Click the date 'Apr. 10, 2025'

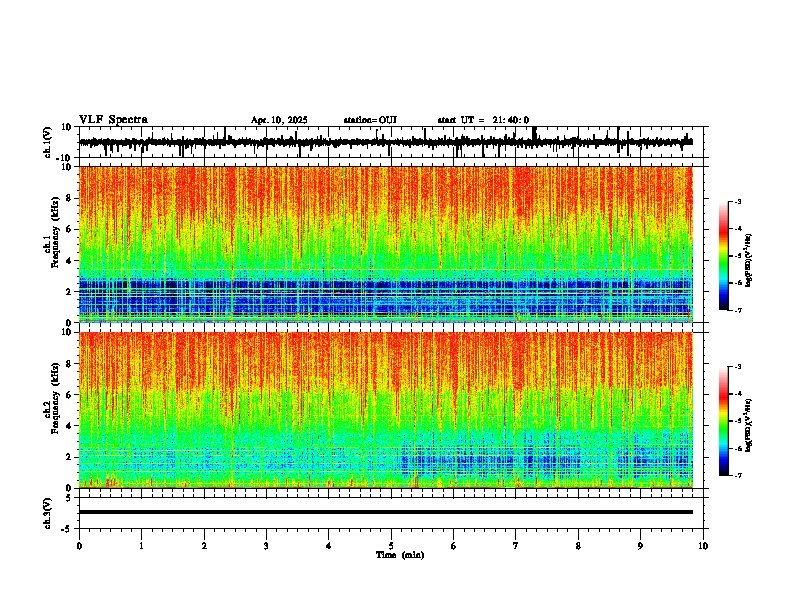point(279,120)
